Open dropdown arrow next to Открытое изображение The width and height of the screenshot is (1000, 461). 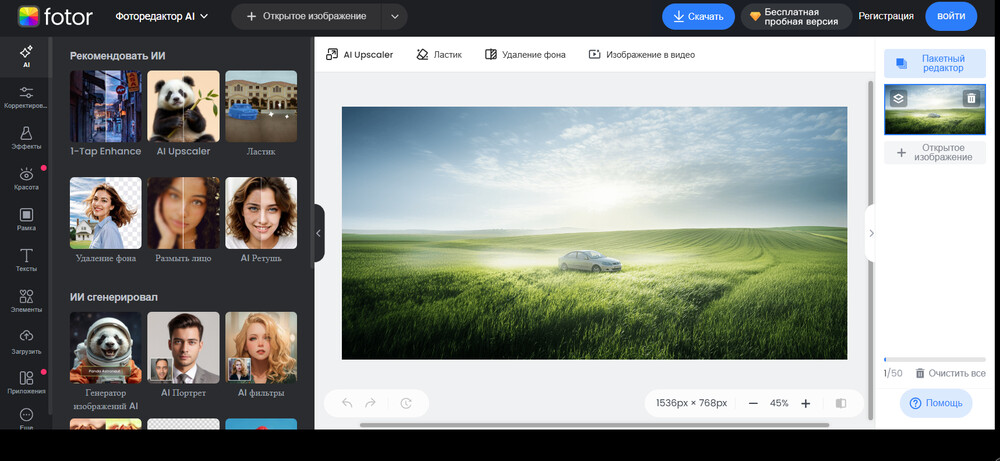(x=394, y=16)
